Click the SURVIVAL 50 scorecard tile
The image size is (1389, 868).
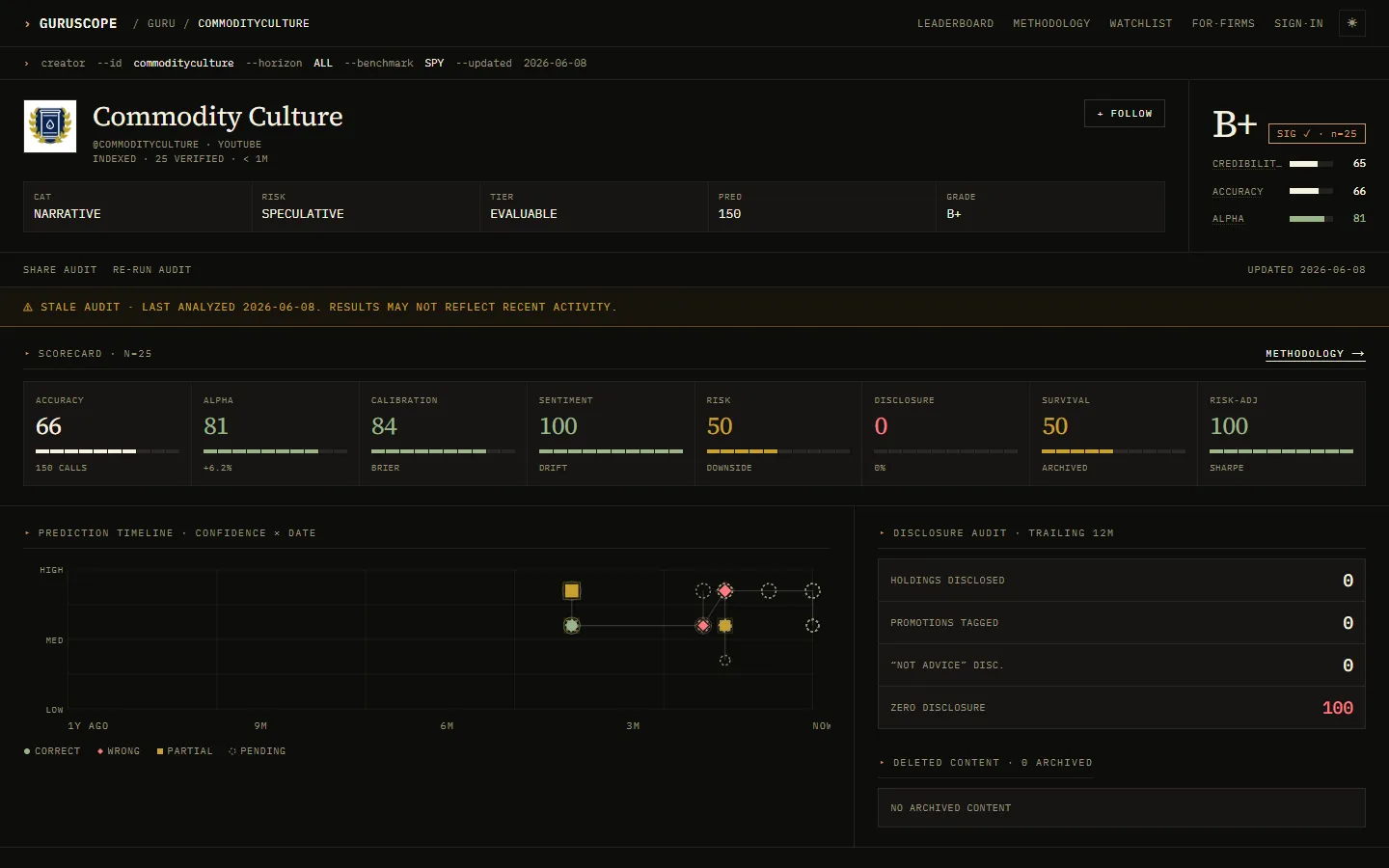point(1113,433)
